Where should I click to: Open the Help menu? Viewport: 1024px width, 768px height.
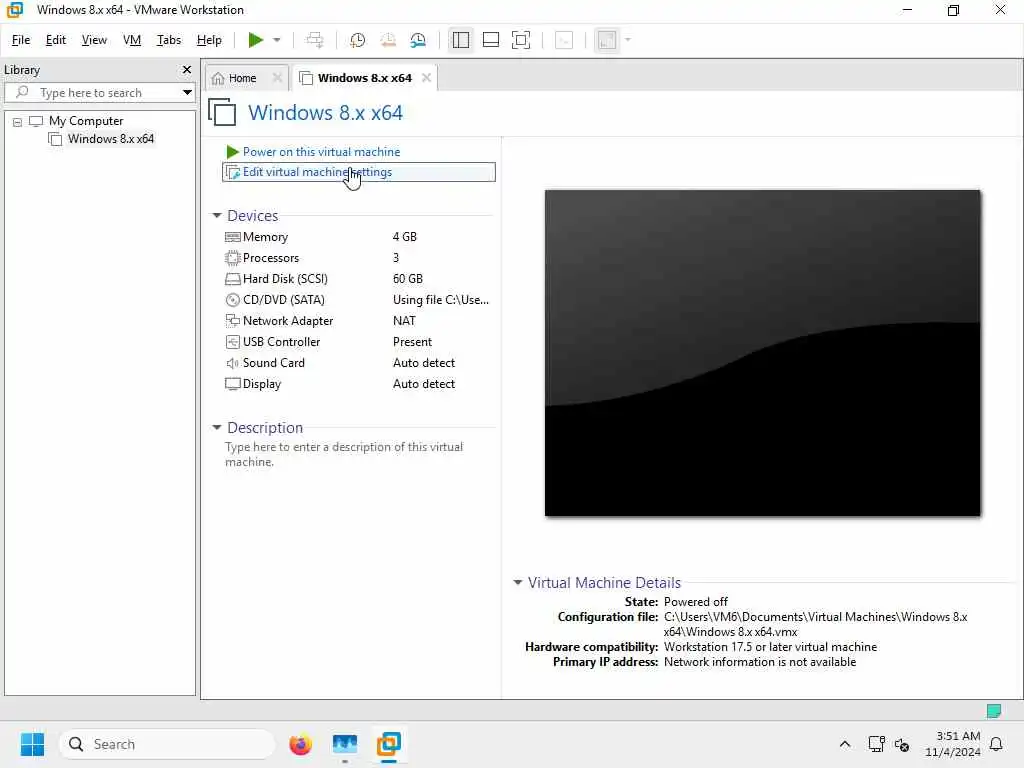coord(209,40)
